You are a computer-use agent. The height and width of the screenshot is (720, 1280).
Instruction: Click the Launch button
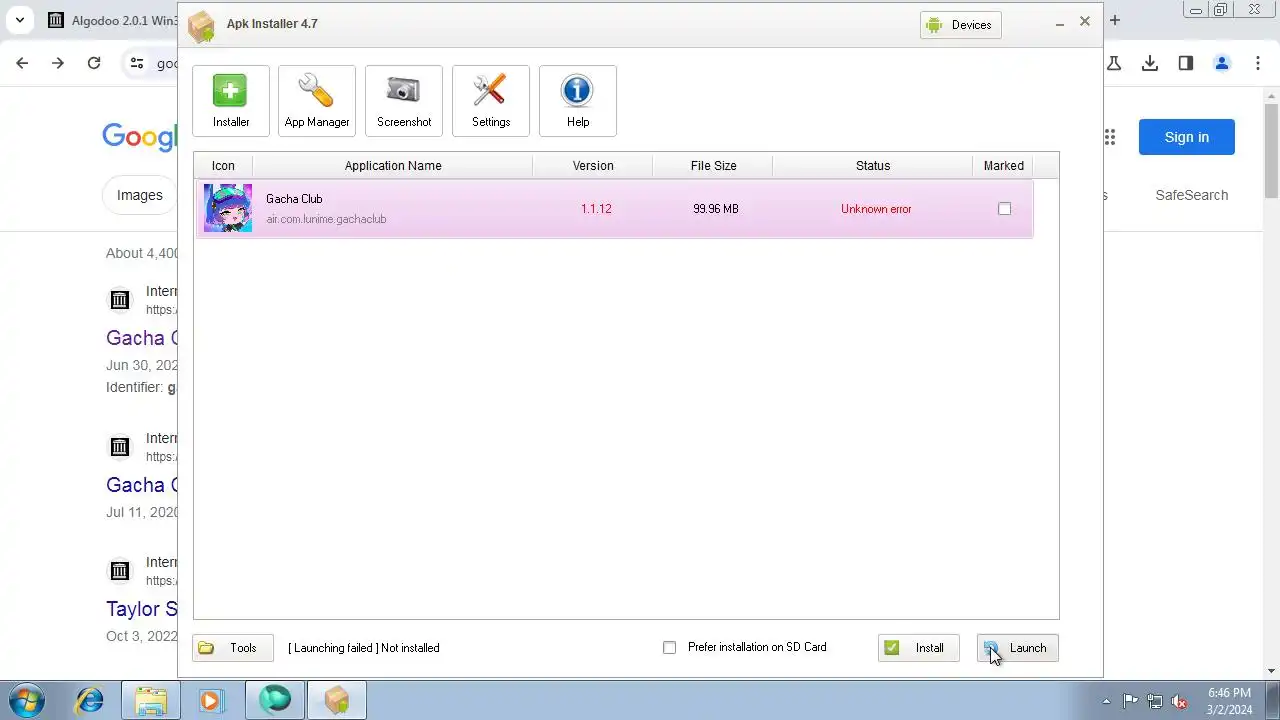coord(1018,648)
